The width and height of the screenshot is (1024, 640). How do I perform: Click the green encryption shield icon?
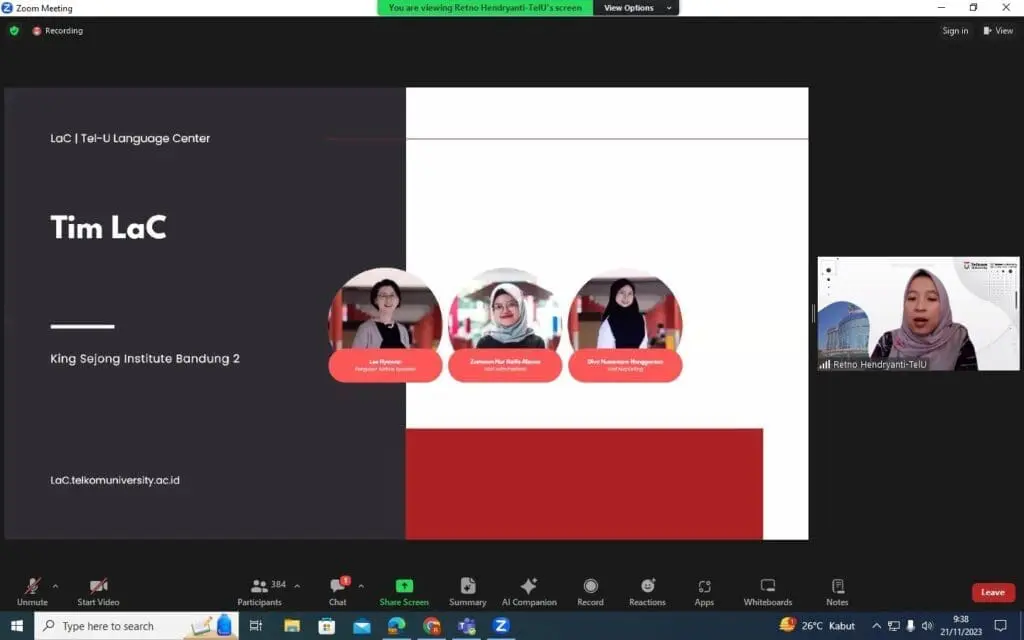click(x=14, y=31)
